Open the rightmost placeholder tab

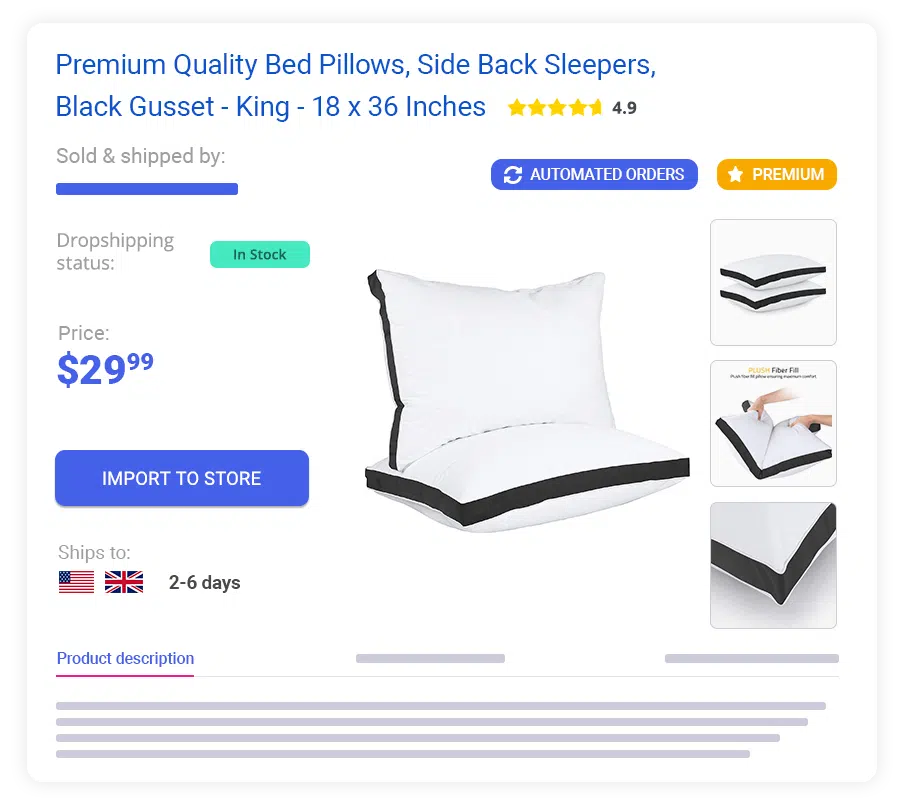[x=752, y=658]
